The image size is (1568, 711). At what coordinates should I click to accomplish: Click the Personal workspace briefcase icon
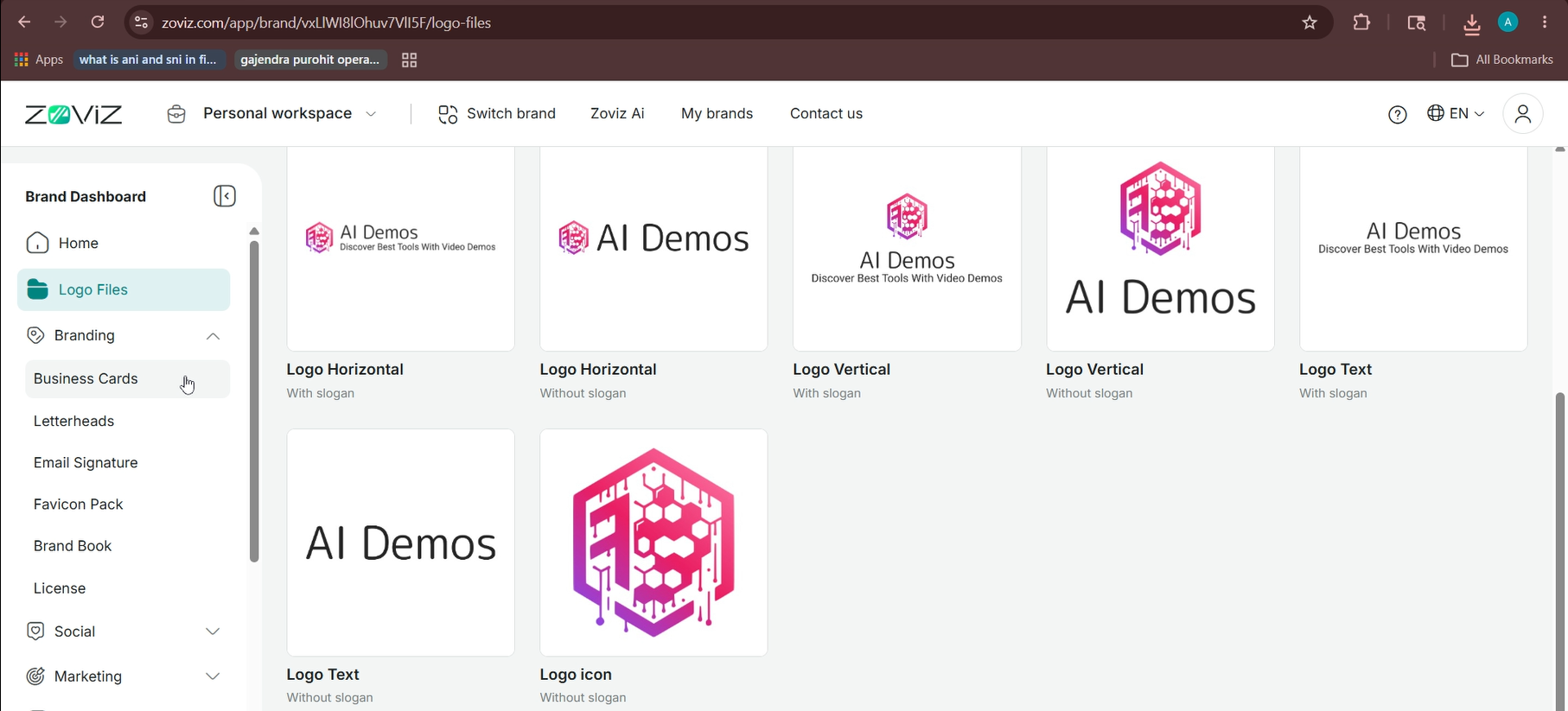pos(176,114)
